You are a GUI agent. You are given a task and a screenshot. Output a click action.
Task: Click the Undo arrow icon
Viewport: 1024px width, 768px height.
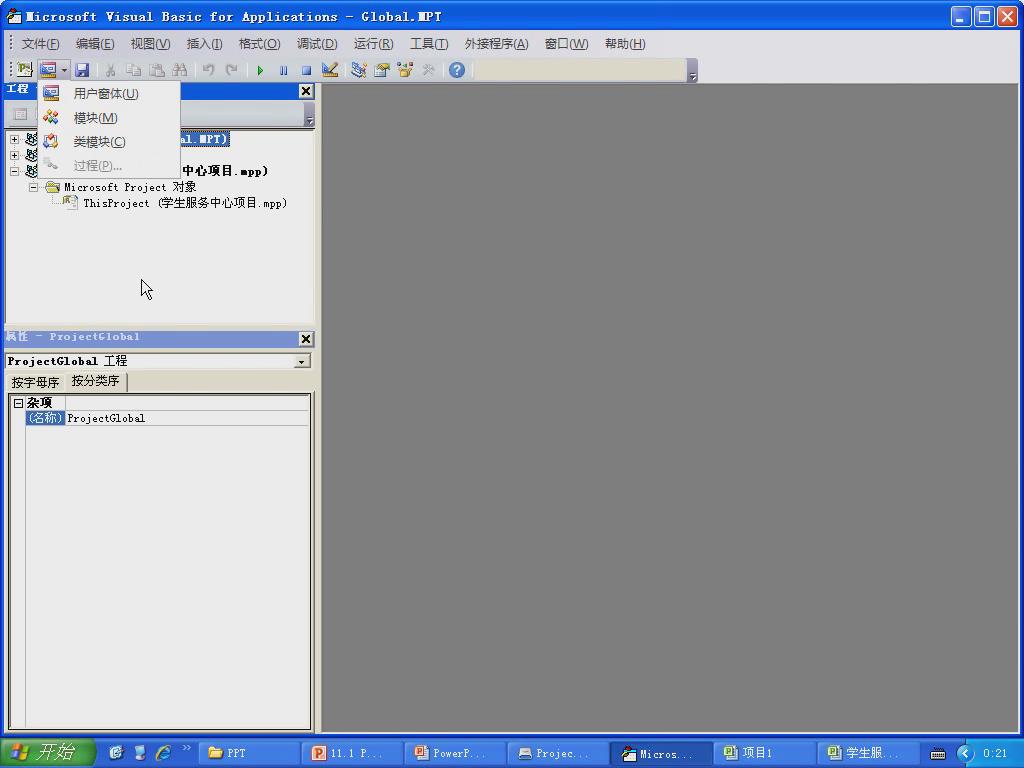coord(208,69)
